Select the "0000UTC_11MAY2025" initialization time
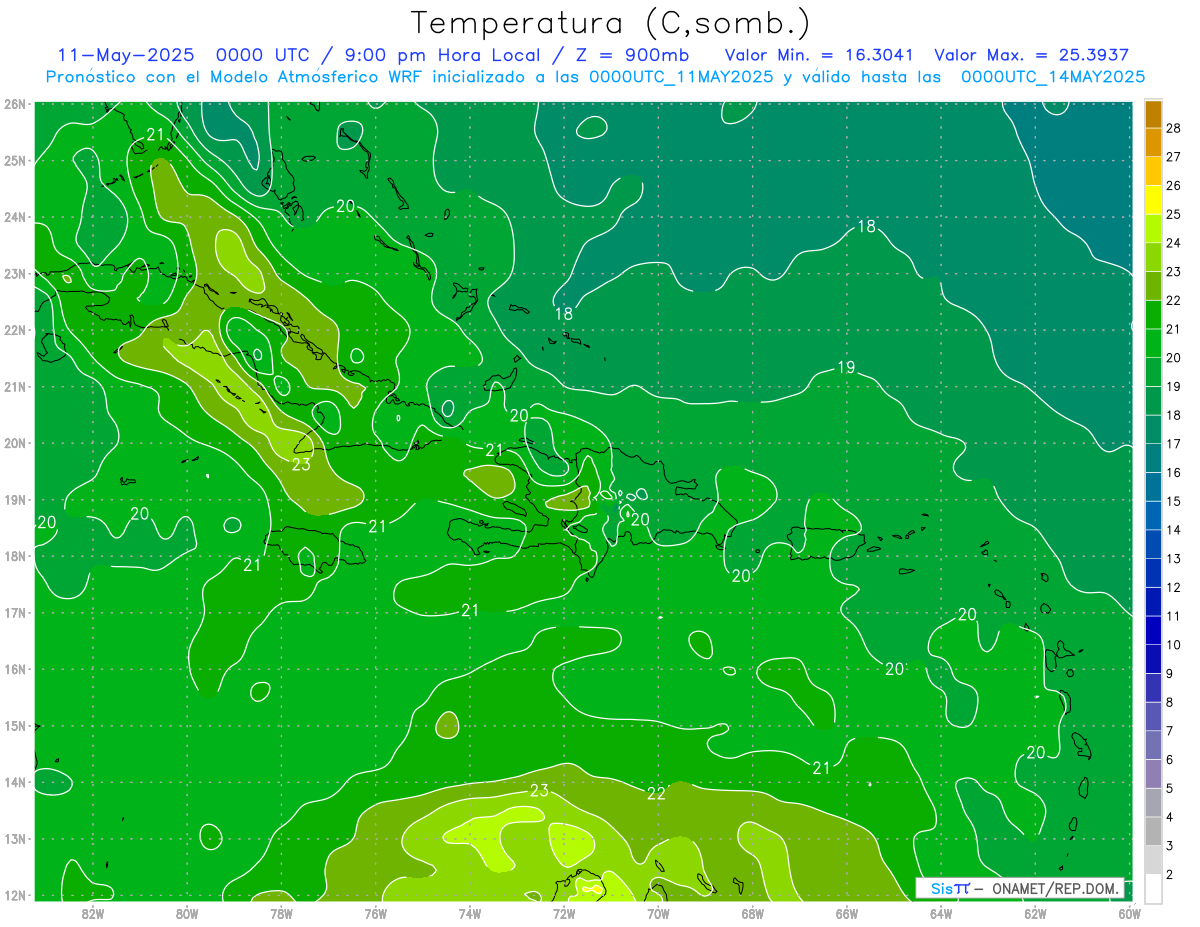This screenshot has width=1200, height=927. 681,77
